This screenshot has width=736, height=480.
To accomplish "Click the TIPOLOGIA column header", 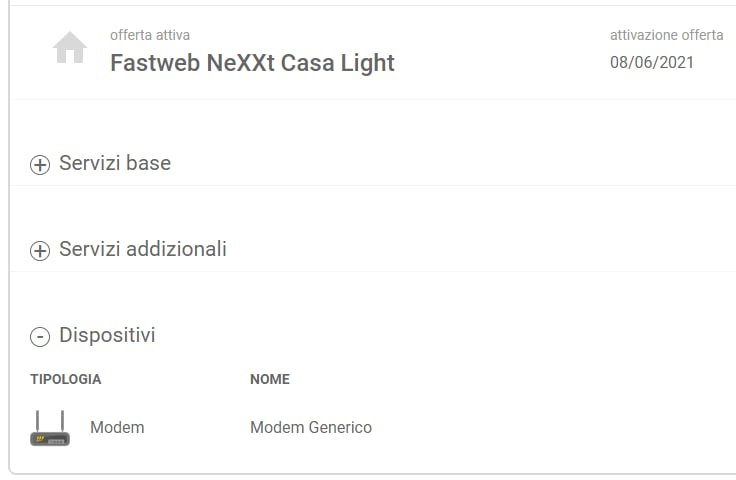I will 66,379.
